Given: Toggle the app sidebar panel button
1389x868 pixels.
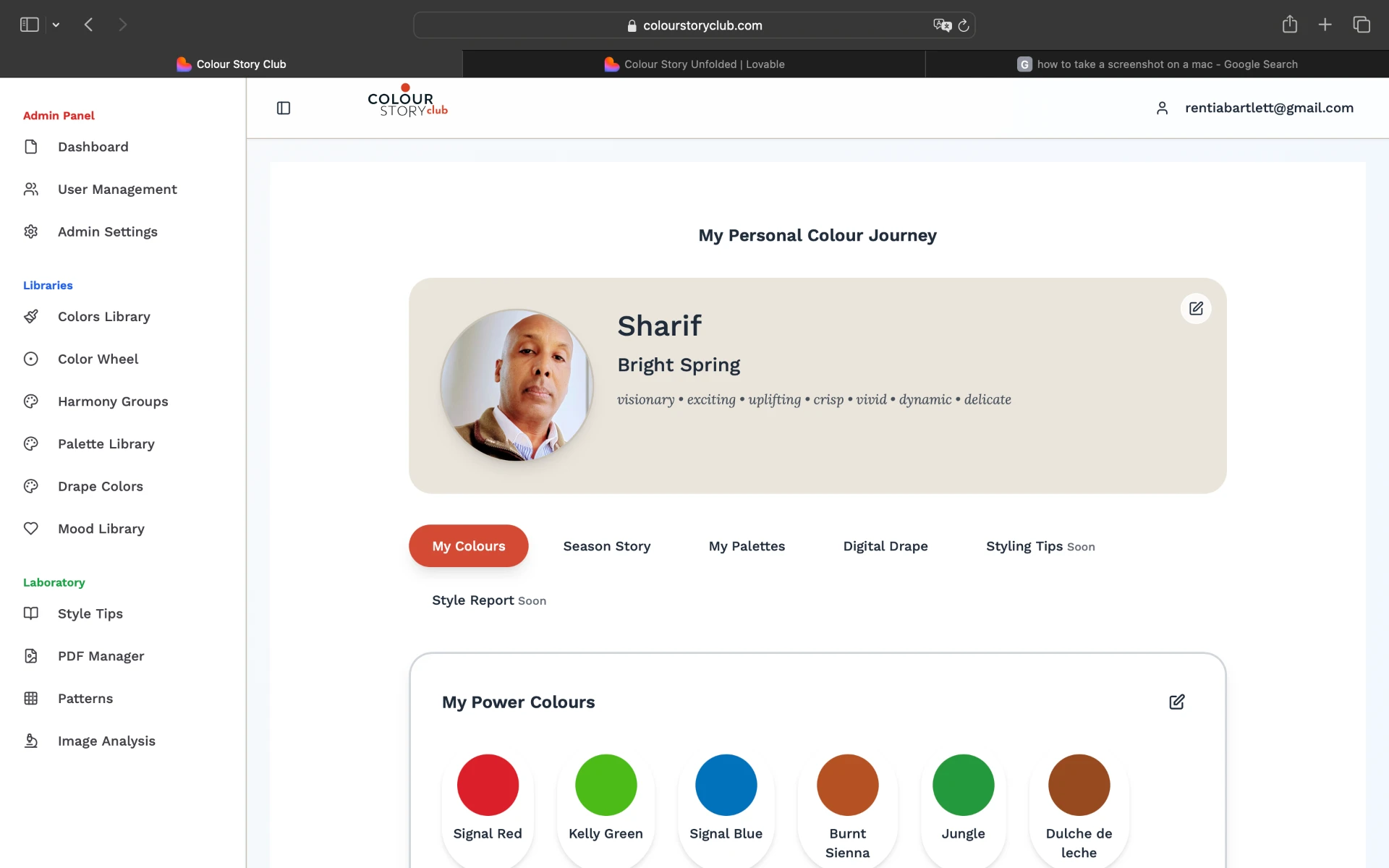Looking at the screenshot, I should pos(284,109).
